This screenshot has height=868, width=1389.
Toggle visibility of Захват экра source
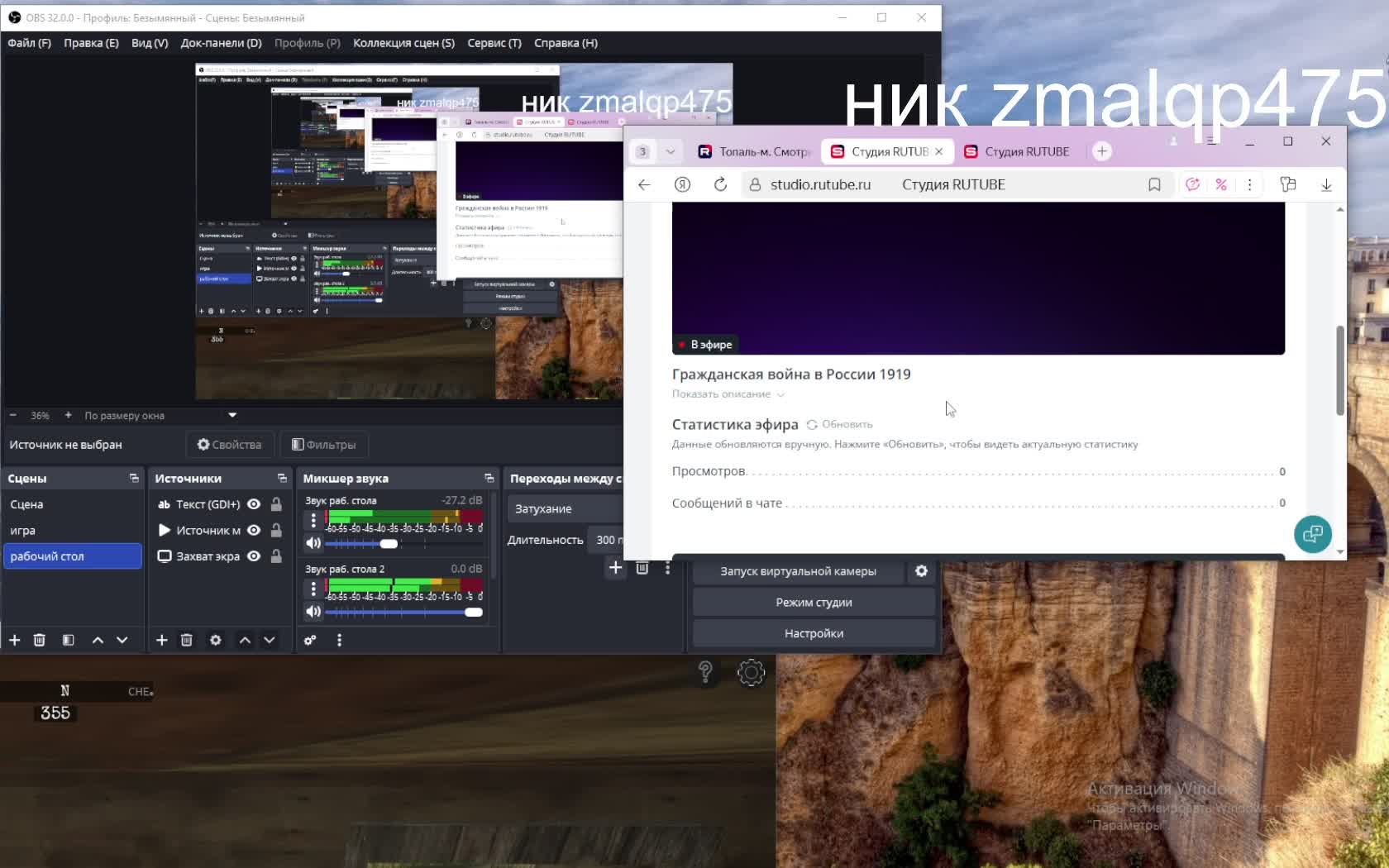(x=254, y=556)
